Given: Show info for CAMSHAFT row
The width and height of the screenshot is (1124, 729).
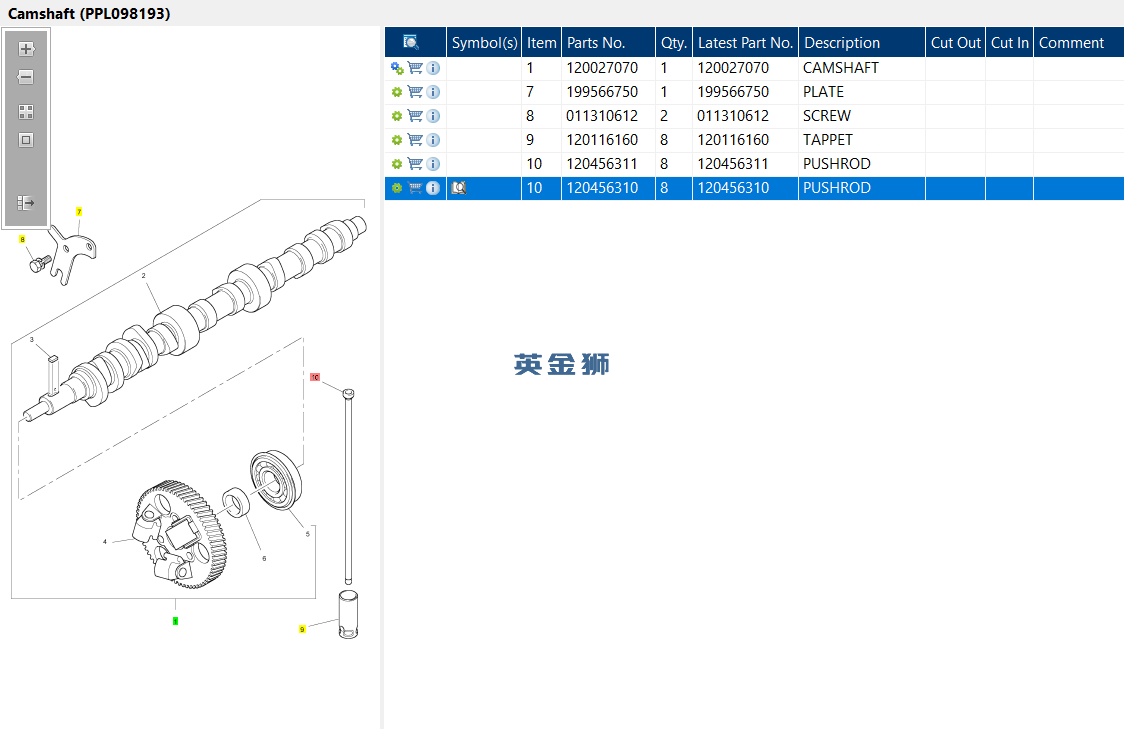Looking at the screenshot, I should tap(433, 68).
